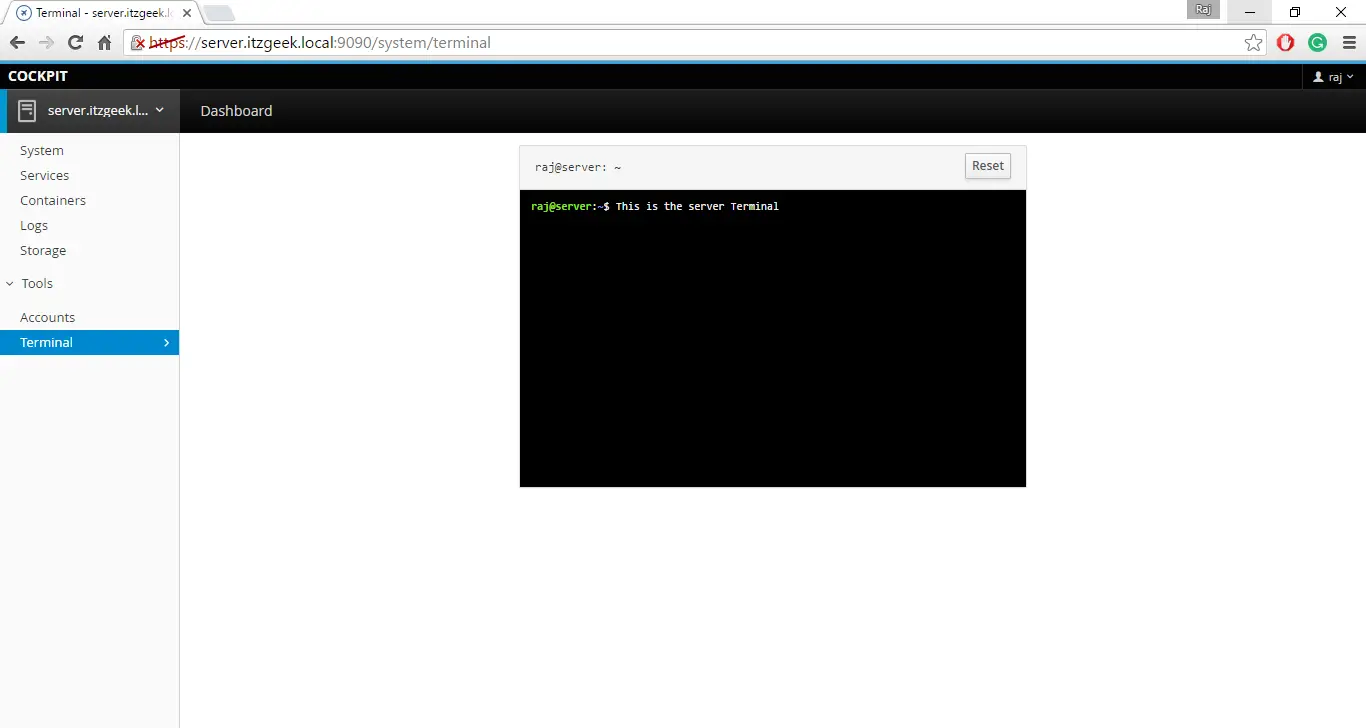Click the COCKPIT brand label

coord(38,76)
